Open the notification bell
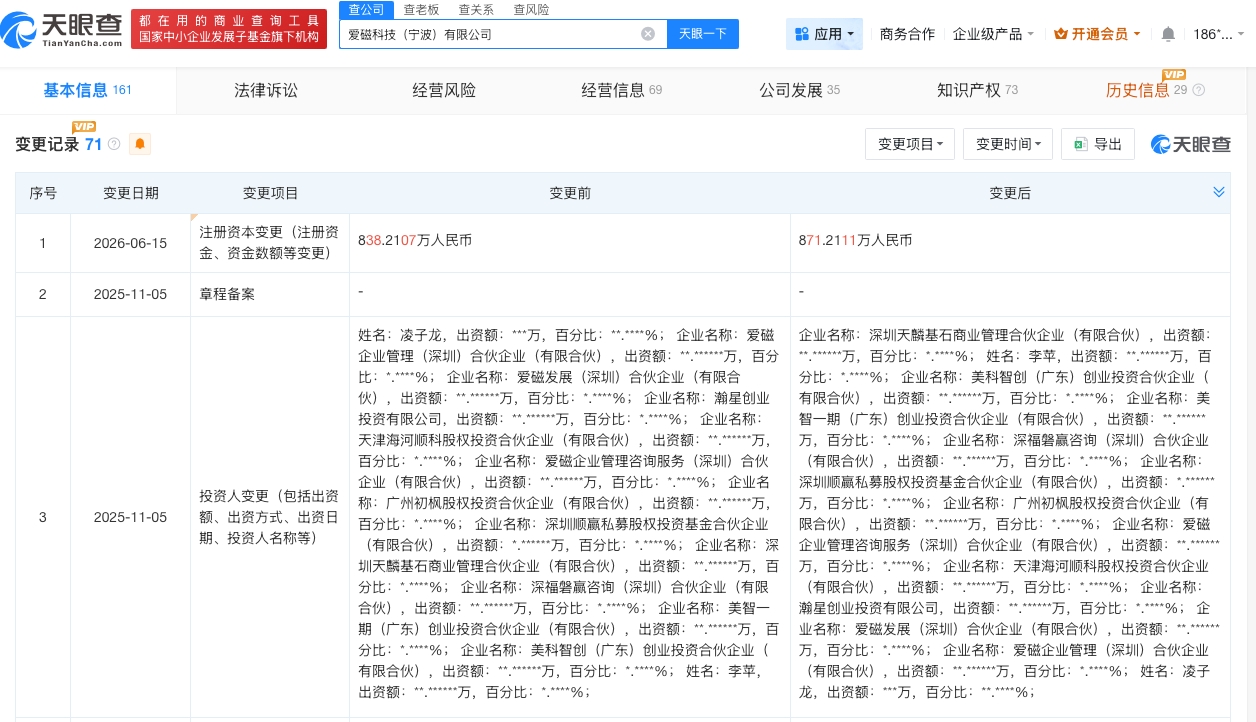The image size is (1256, 722). click(1168, 34)
